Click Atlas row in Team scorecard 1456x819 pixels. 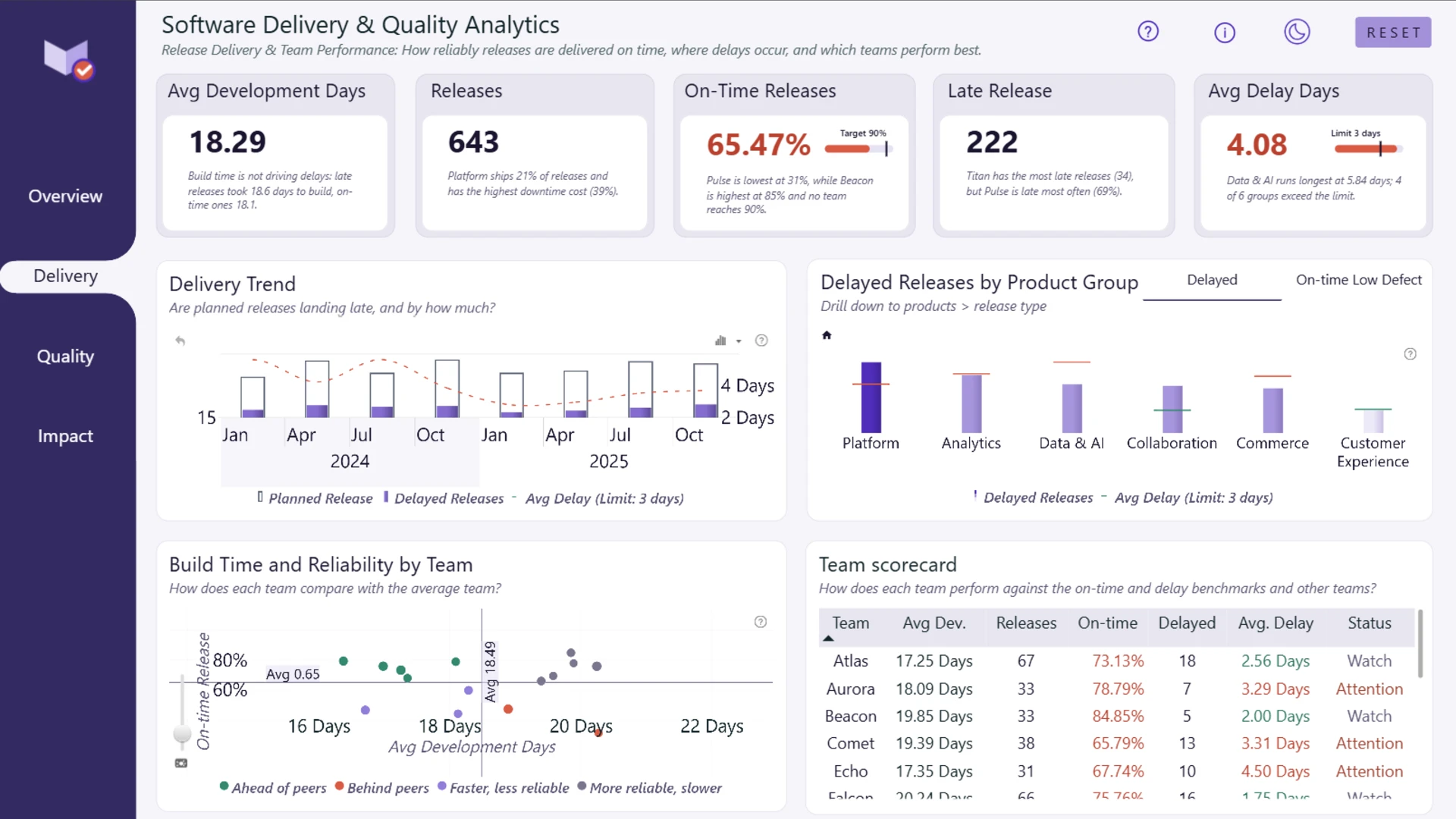click(1117, 661)
